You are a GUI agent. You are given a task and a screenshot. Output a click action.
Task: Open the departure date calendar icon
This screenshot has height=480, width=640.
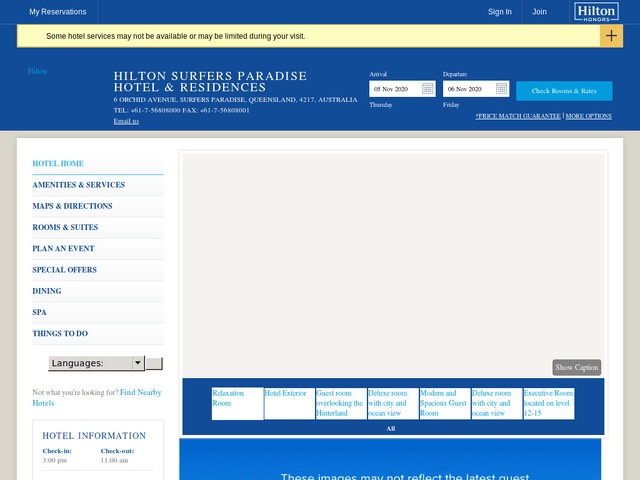[501, 89]
